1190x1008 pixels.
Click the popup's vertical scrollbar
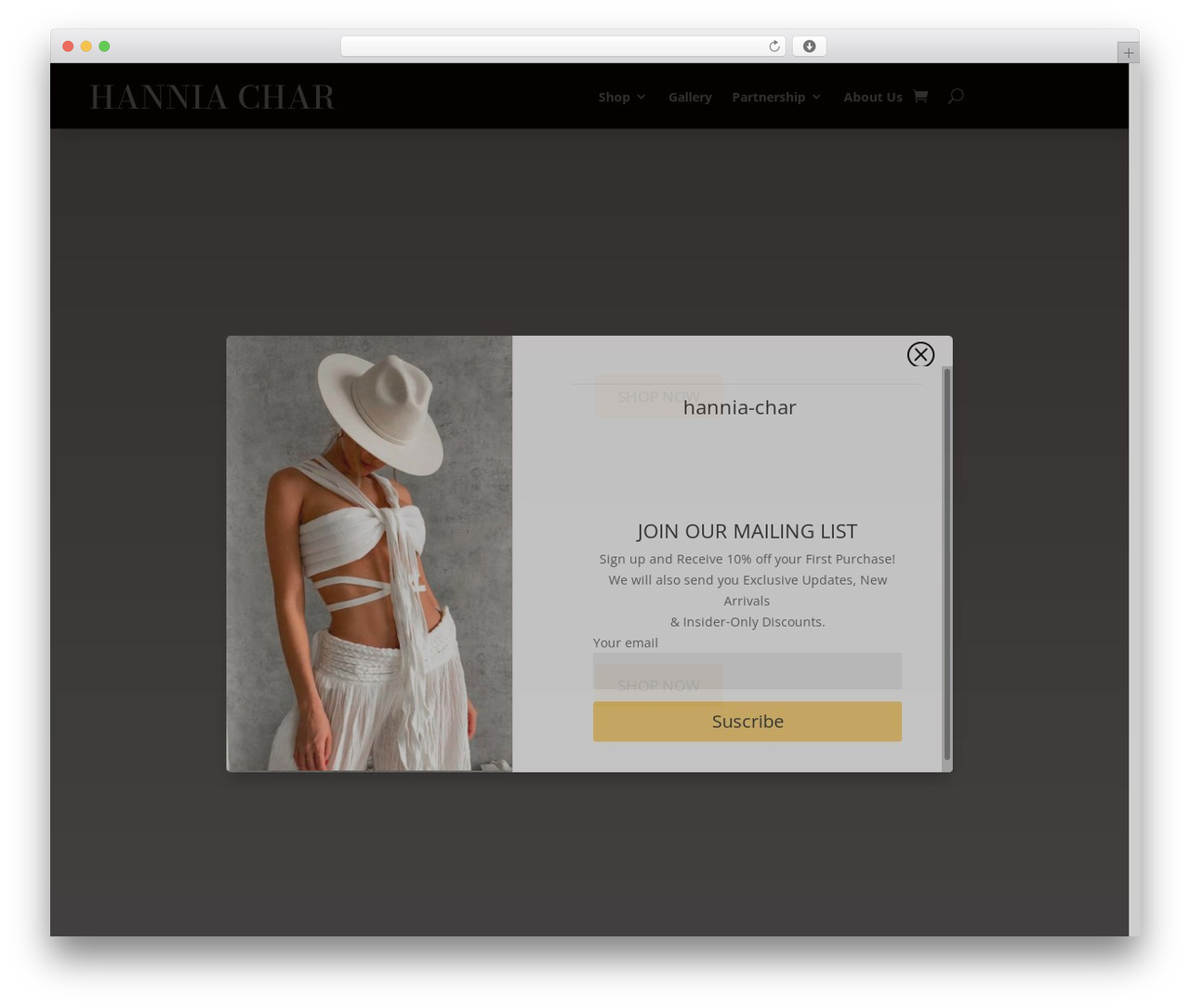pyautogui.click(x=947, y=564)
